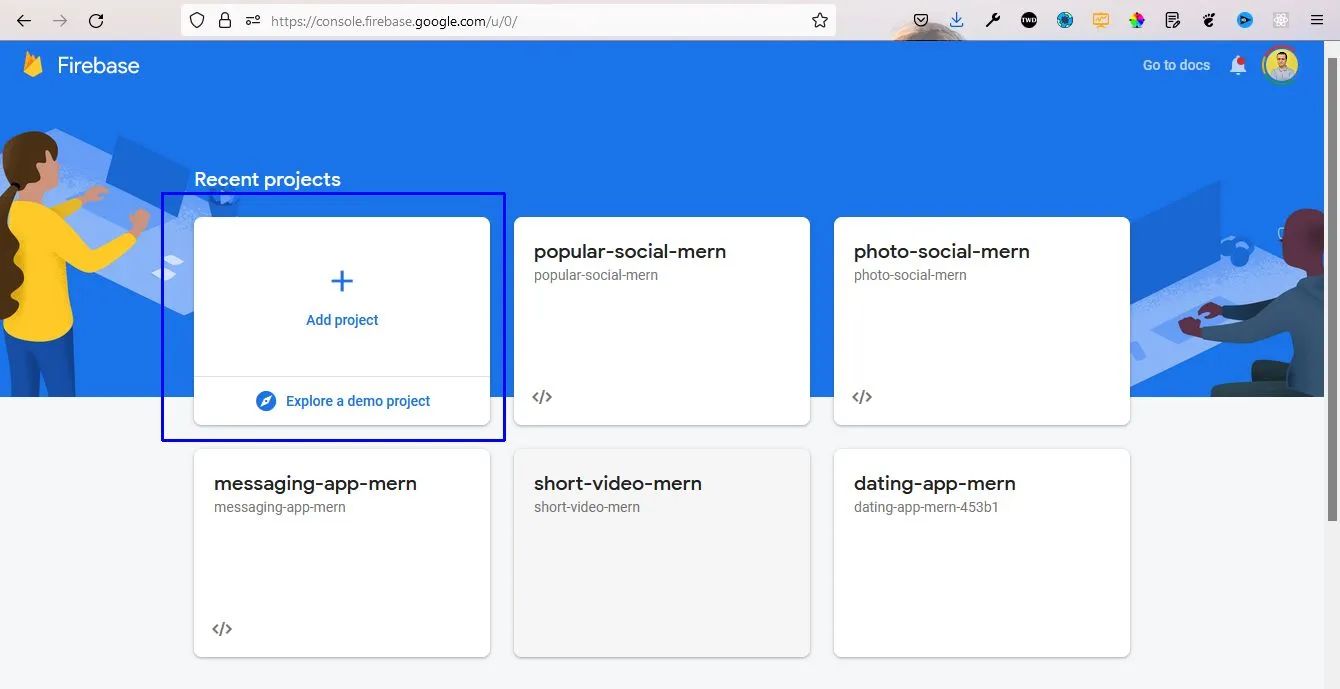Click the web code icon on messaging-app-mern

tap(222, 629)
